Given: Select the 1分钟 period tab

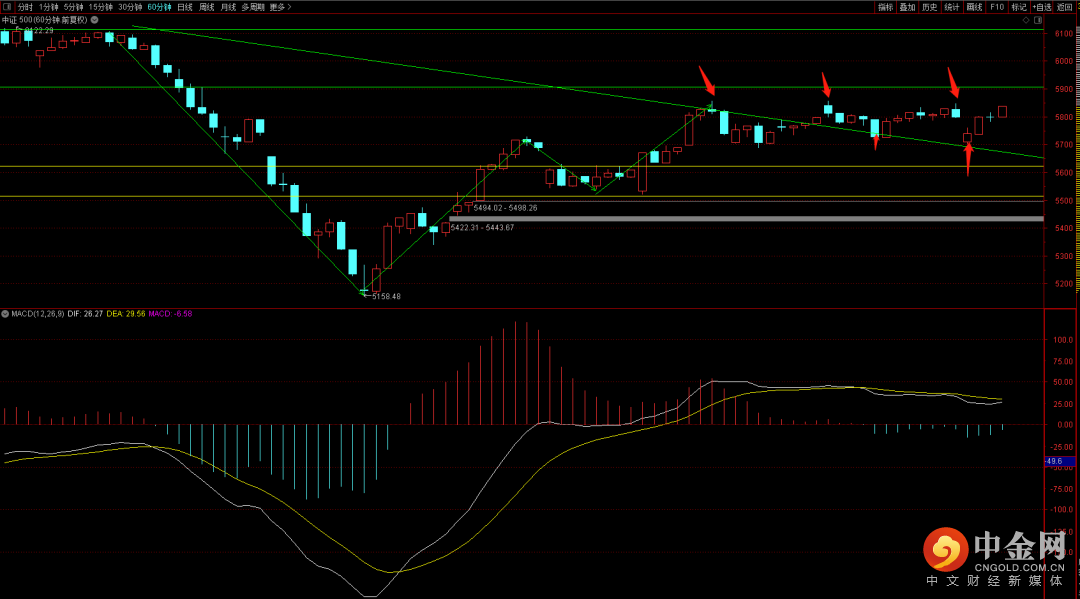Looking at the screenshot, I should (x=49, y=7).
